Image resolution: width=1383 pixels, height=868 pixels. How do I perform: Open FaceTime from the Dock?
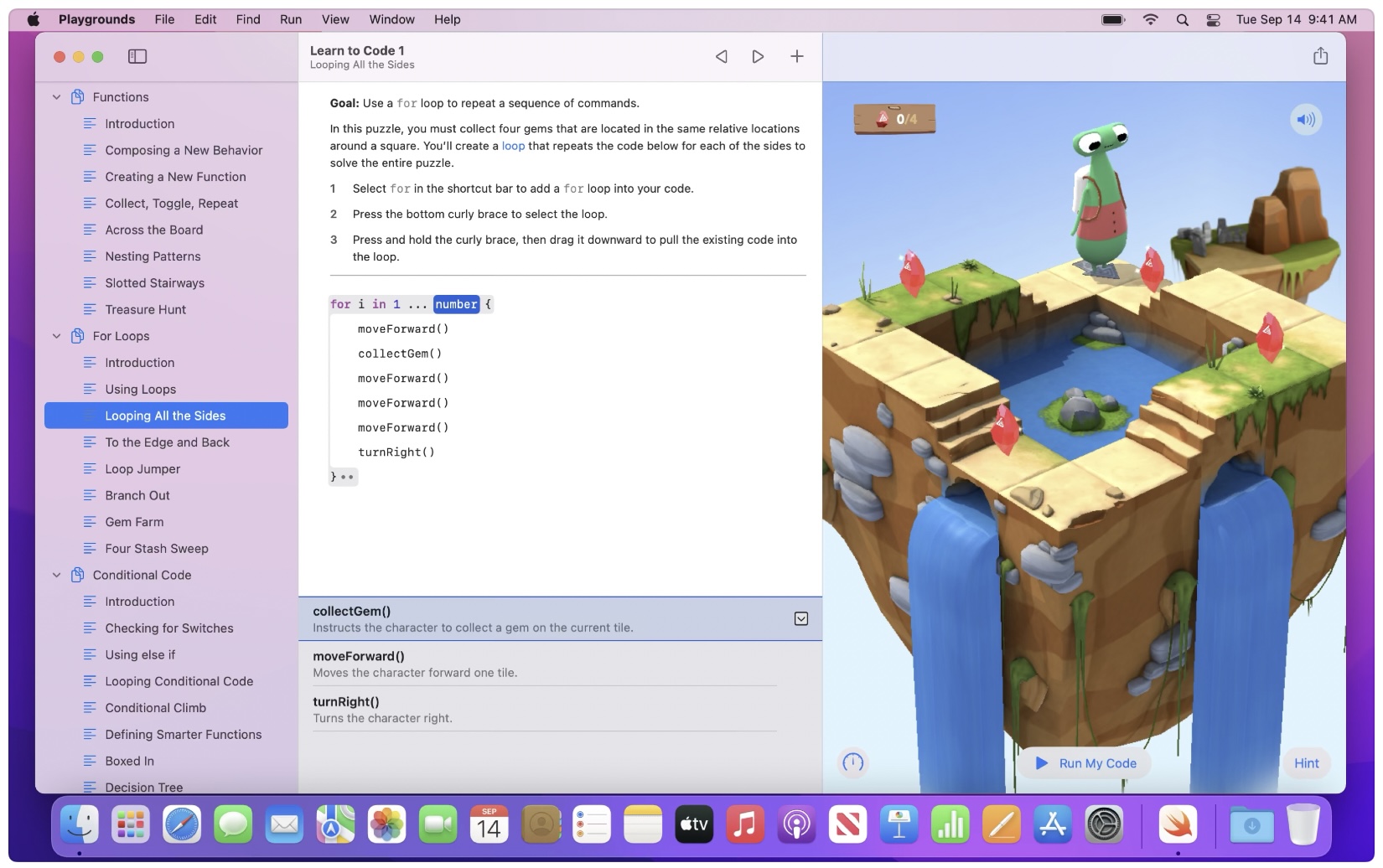(x=438, y=825)
